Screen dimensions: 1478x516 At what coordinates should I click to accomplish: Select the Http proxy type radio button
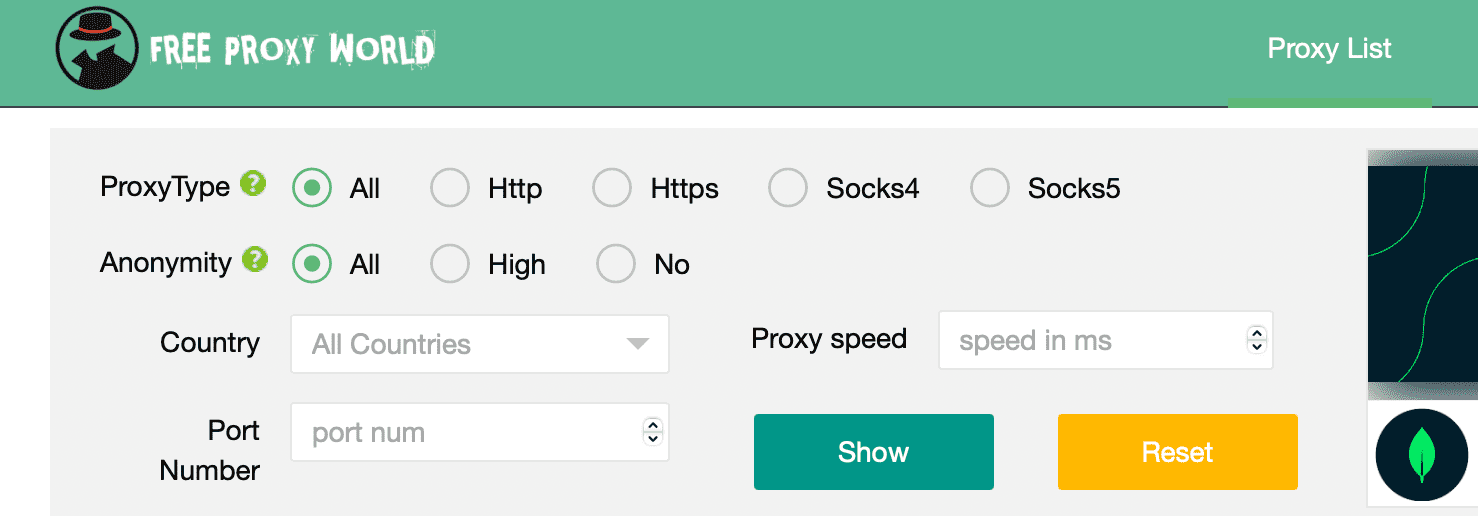pos(450,188)
